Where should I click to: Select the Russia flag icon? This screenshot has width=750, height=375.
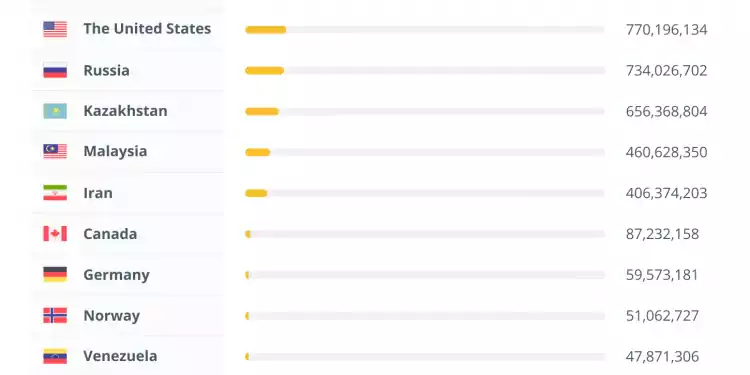point(55,70)
